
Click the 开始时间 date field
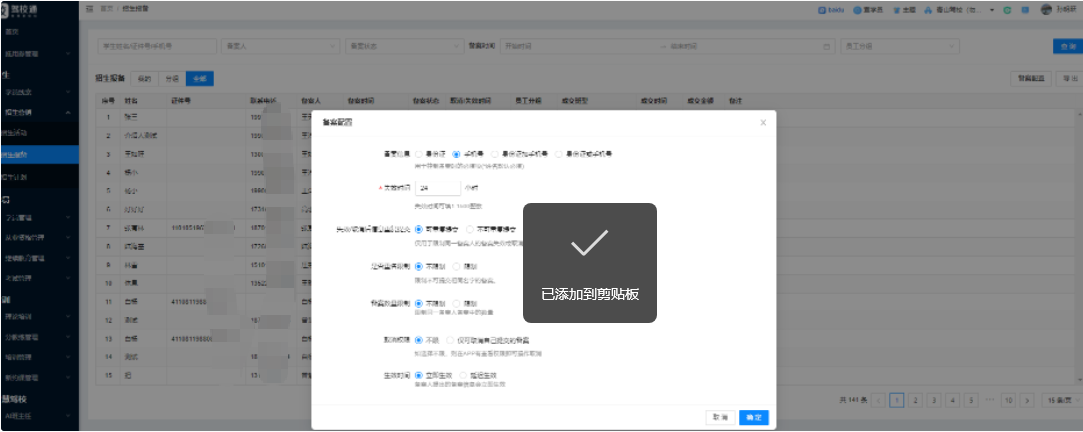pyautogui.click(x=580, y=46)
